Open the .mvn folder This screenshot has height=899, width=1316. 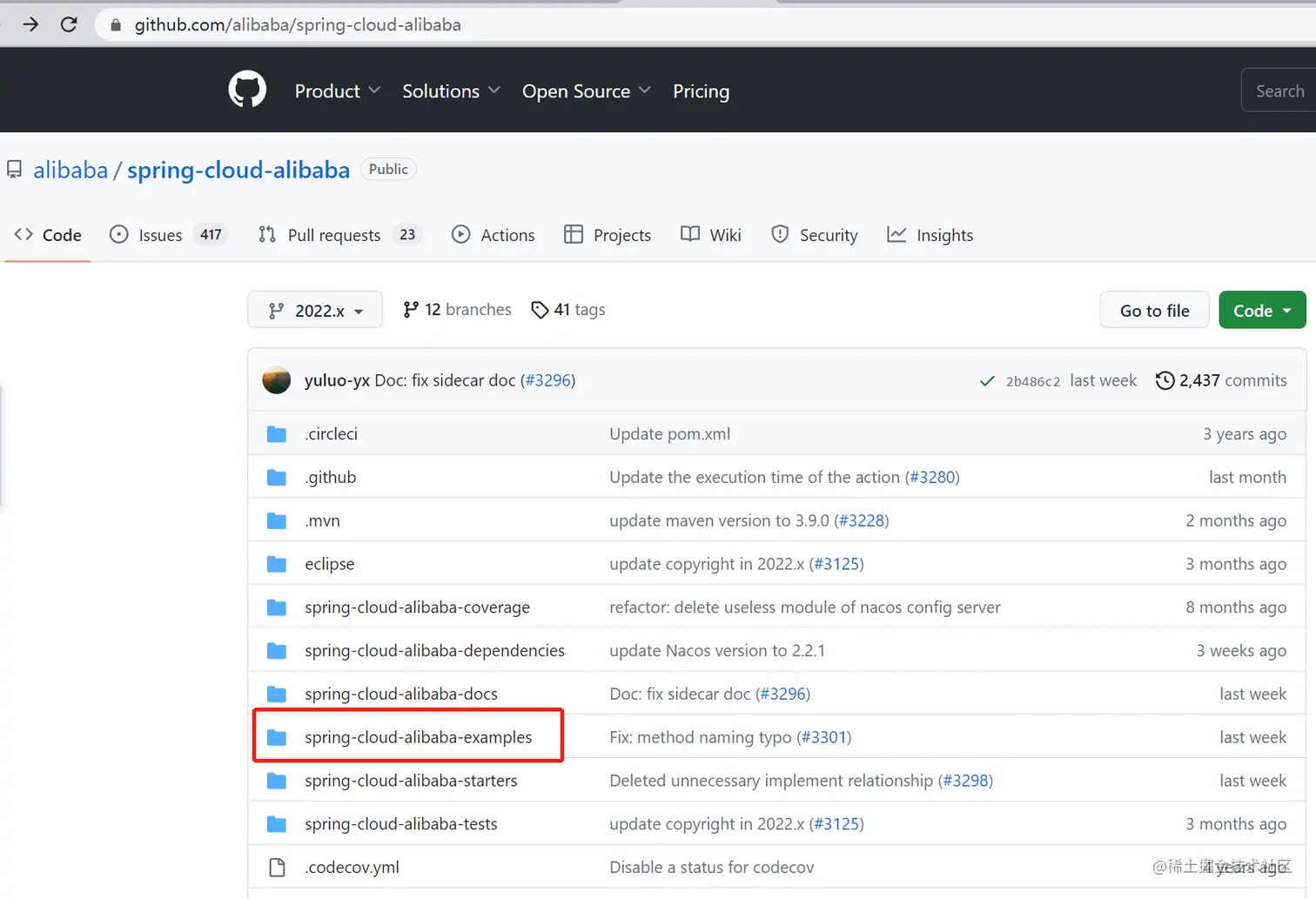[322, 521]
